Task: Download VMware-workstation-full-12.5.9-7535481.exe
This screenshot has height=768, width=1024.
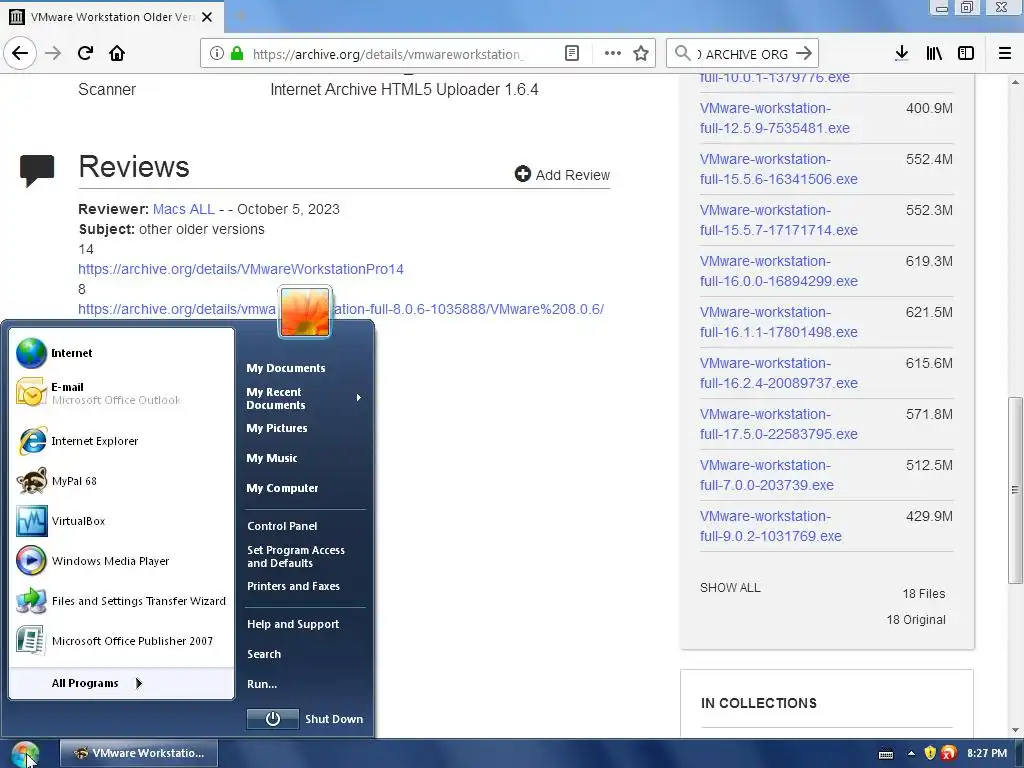Action: pyautogui.click(x=775, y=118)
